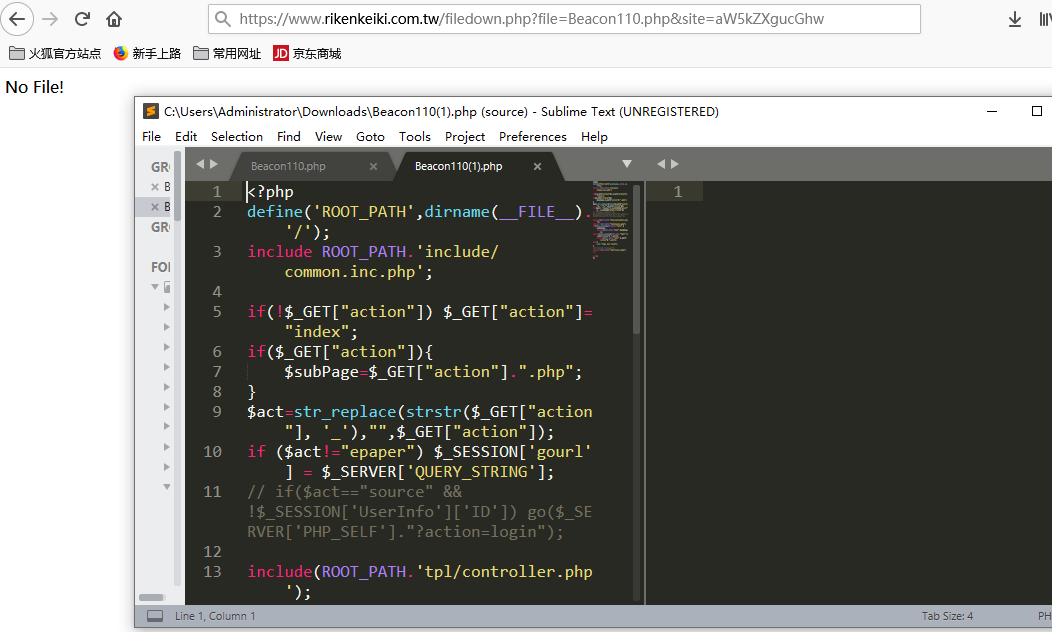Screen dimensions: 1052x632
Task: Open the File menu in Sublime Text
Action: [152, 137]
